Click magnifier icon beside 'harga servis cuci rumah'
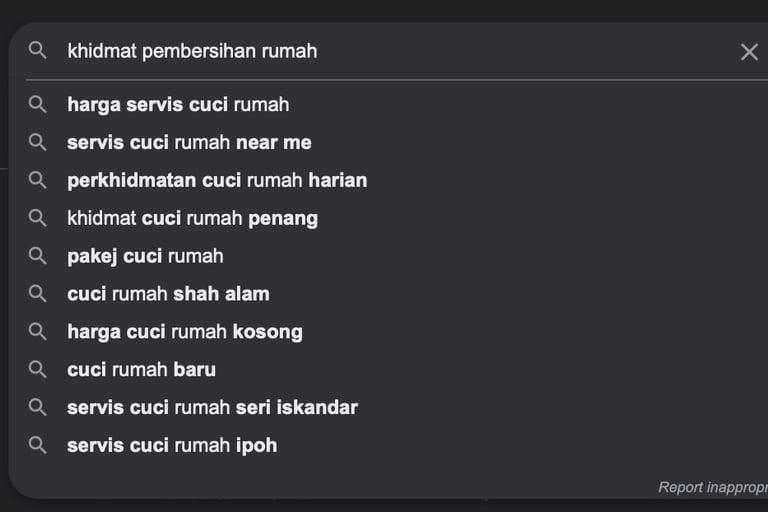 pos(38,104)
